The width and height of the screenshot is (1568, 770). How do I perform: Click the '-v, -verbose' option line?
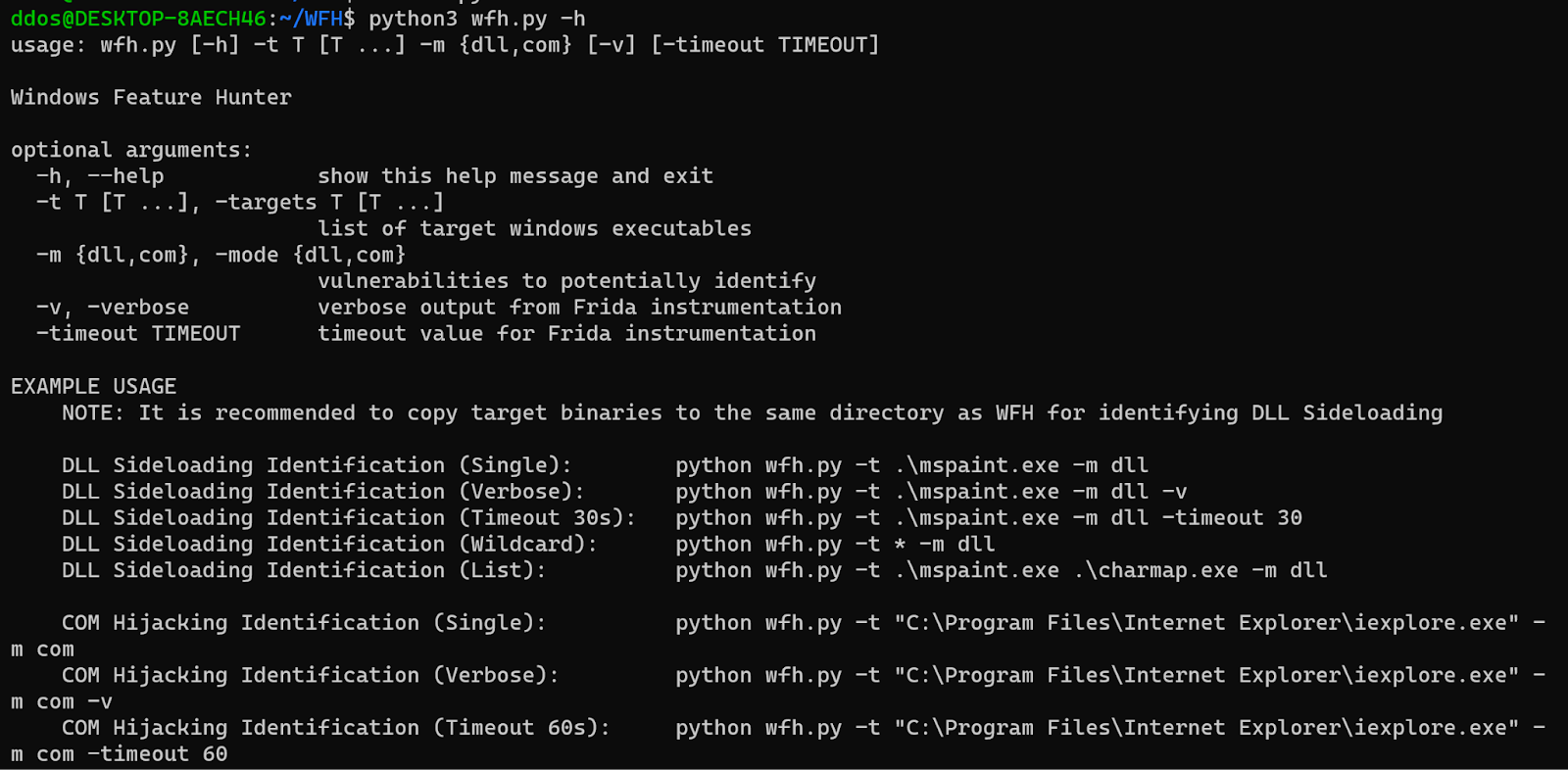pos(113,308)
